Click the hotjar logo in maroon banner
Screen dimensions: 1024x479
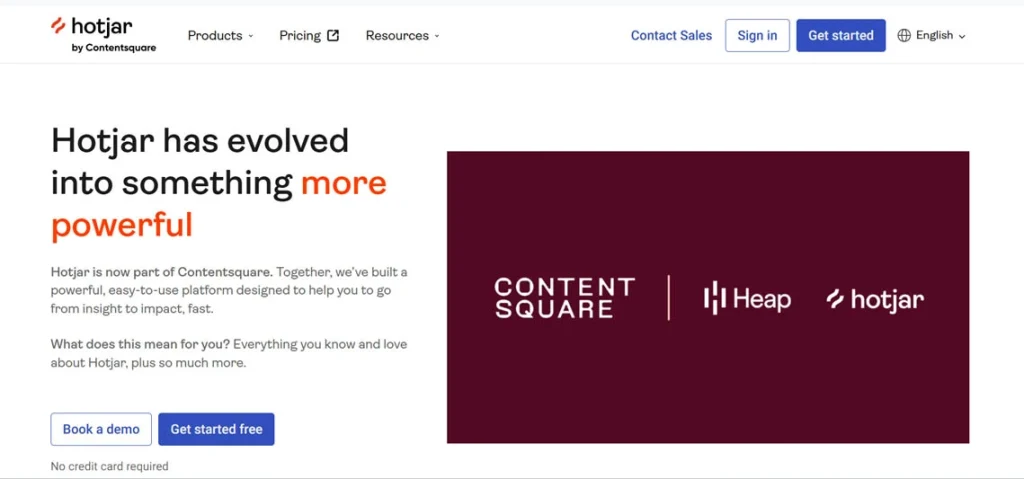pyautogui.click(x=875, y=299)
